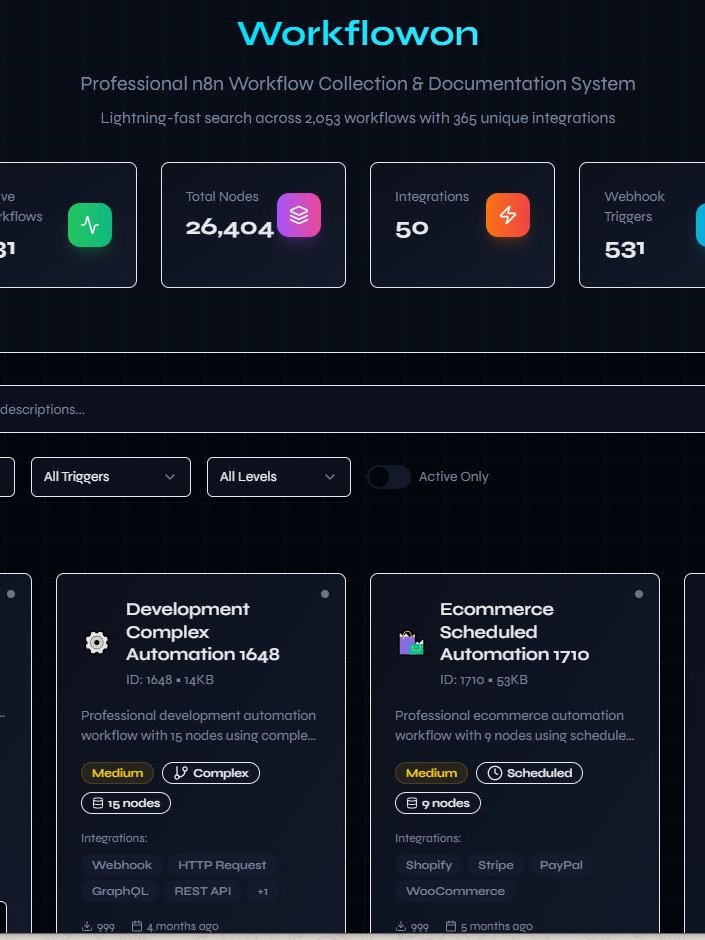Viewport: 705px width, 940px height.
Task: Click the search descriptions input field
Action: 352,409
